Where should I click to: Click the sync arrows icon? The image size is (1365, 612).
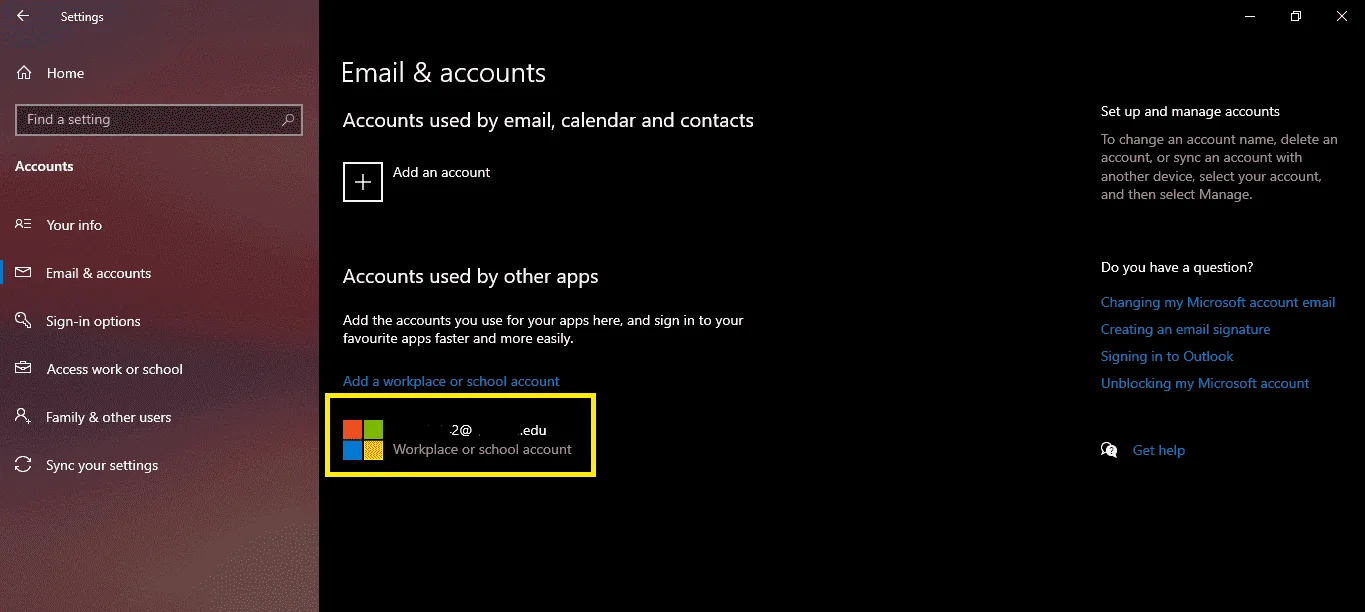[x=23, y=465]
